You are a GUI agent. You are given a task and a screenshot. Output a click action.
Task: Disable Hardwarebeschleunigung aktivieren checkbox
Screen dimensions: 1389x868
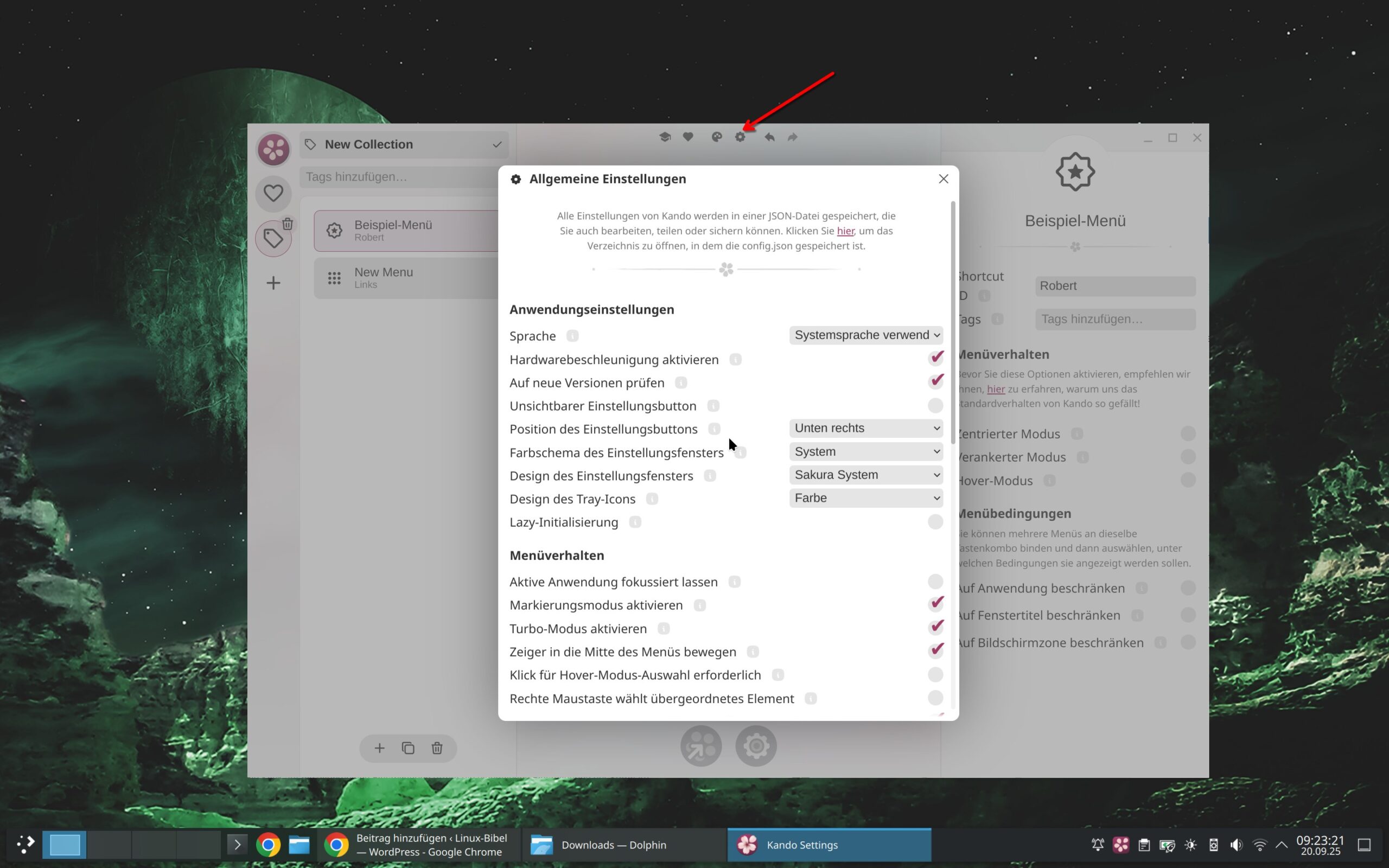pyautogui.click(x=935, y=359)
